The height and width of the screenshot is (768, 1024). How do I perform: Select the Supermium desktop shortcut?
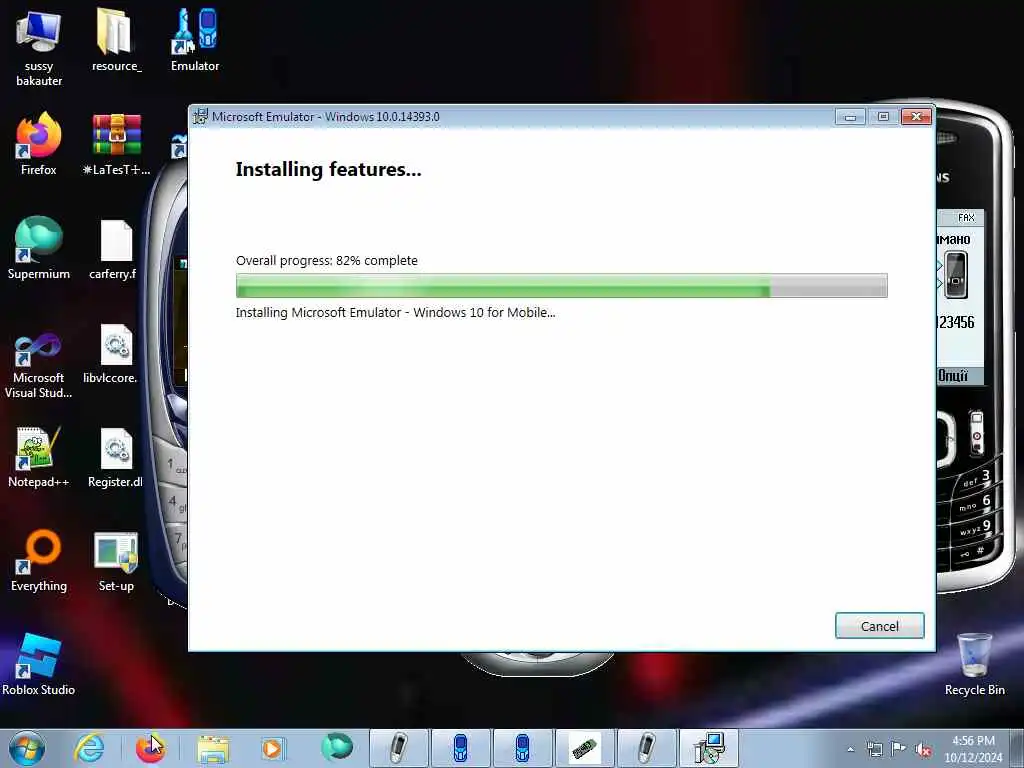pyautogui.click(x=39, y=248)
